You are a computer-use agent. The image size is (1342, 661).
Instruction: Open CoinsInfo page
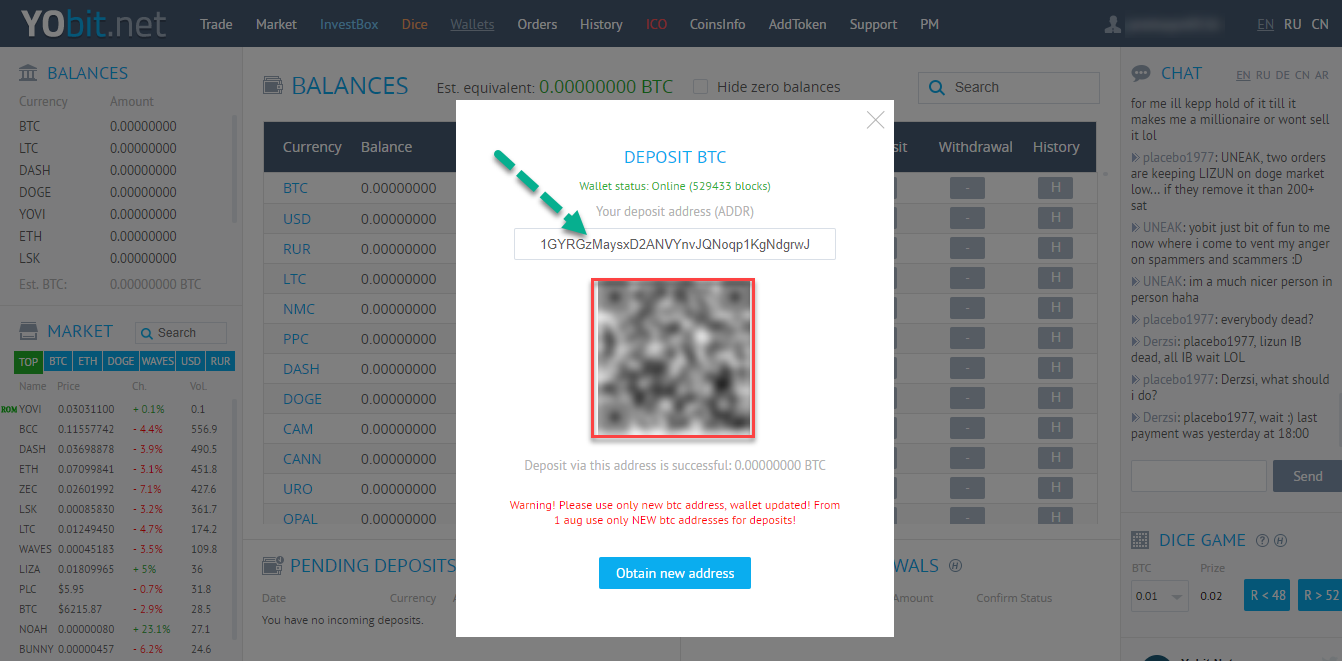click(717, 24)
